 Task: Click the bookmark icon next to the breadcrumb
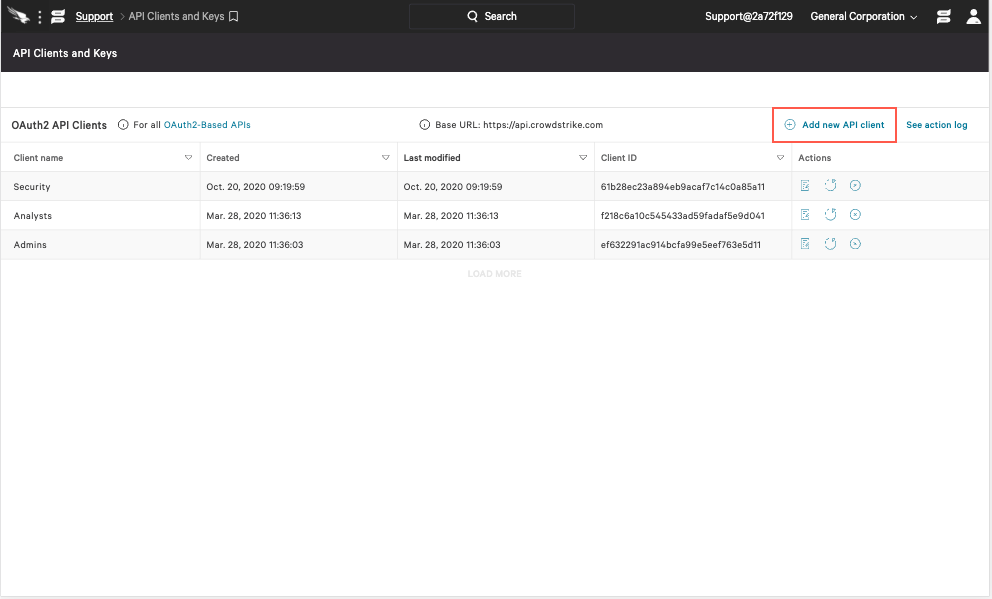tap(232, 16)
